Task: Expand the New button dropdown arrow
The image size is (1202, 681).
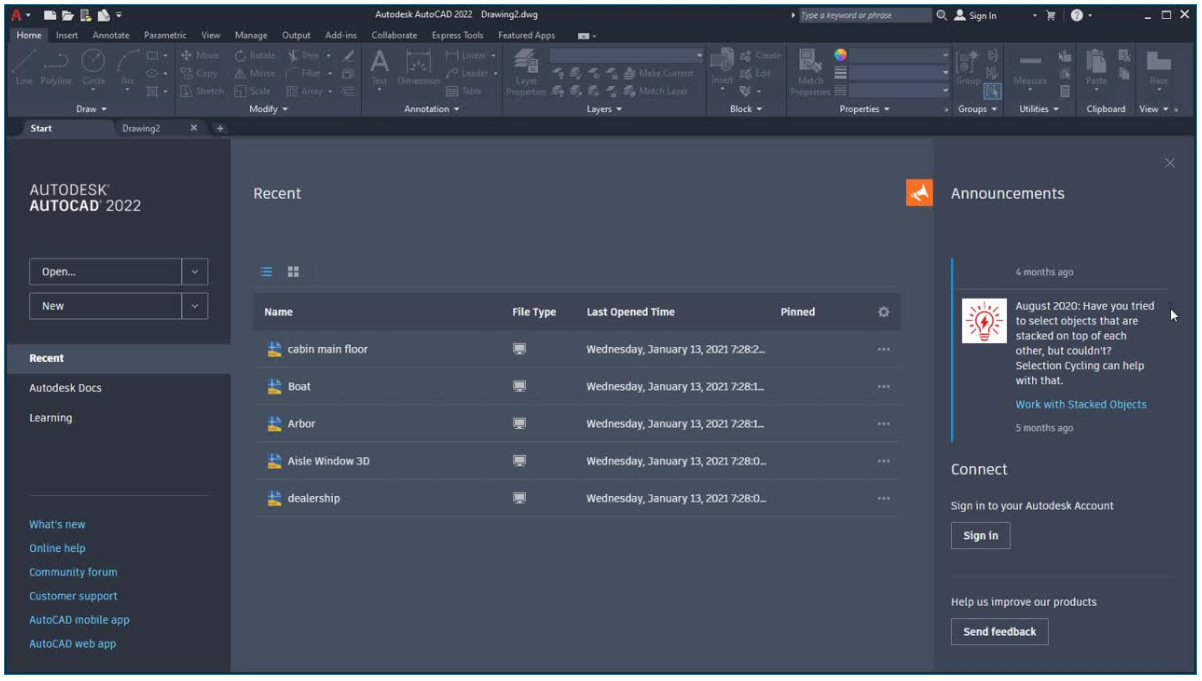Action: [x=195, y=306]
